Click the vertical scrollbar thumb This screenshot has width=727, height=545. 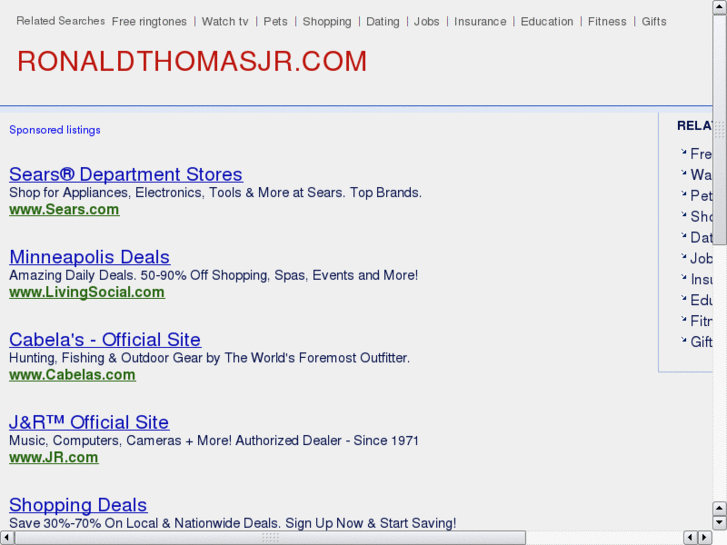coord(720,129)
